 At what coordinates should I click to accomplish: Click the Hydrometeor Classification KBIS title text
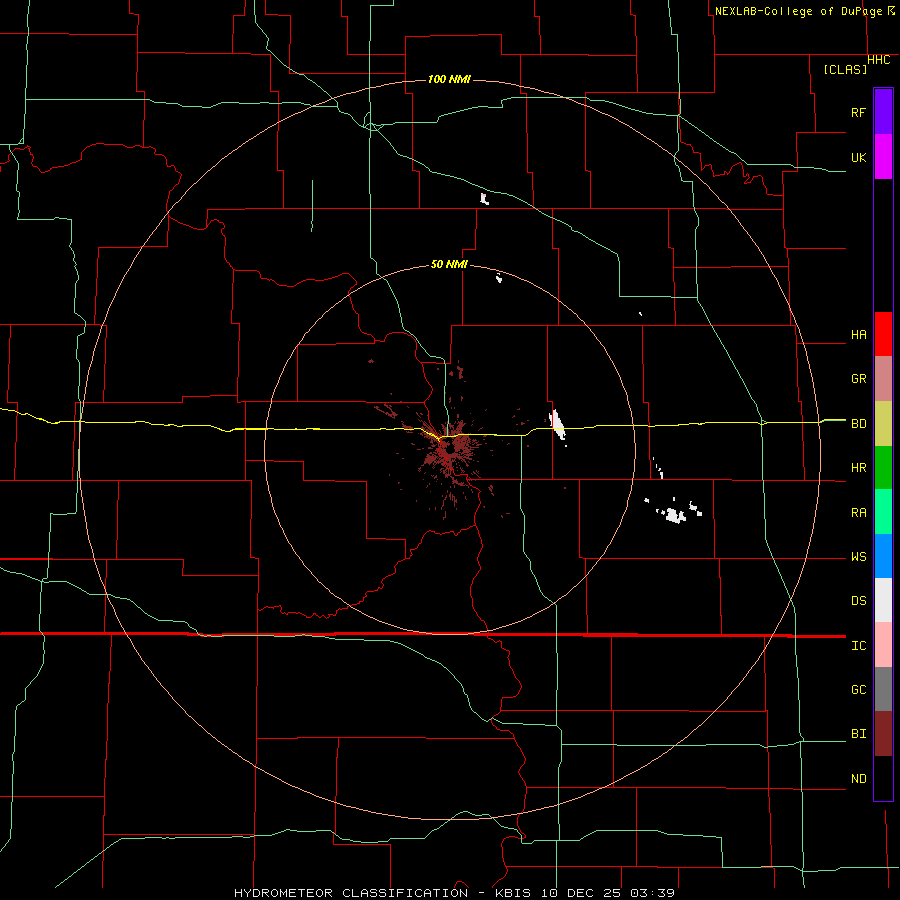coord(455,893)
